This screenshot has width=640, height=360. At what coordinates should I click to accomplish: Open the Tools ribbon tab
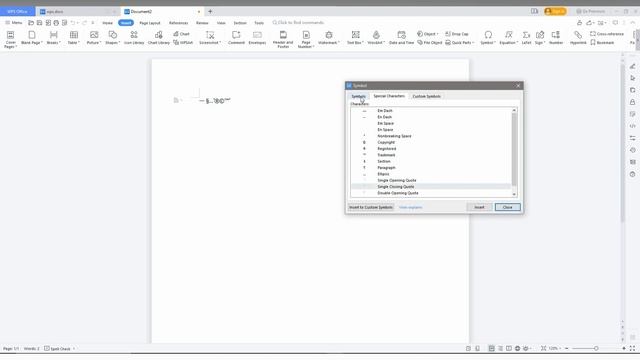[259, 23]
